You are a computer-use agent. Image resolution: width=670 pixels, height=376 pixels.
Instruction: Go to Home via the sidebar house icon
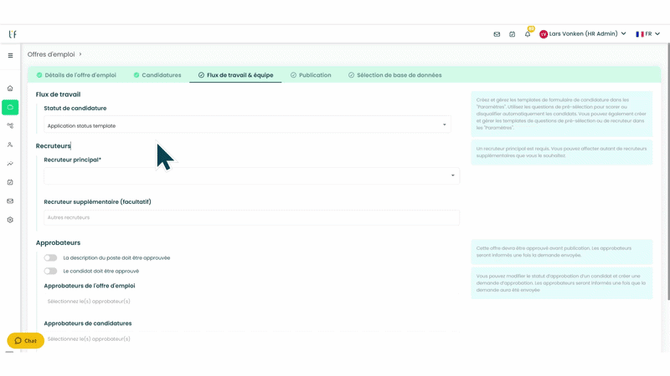click(10, 88)
